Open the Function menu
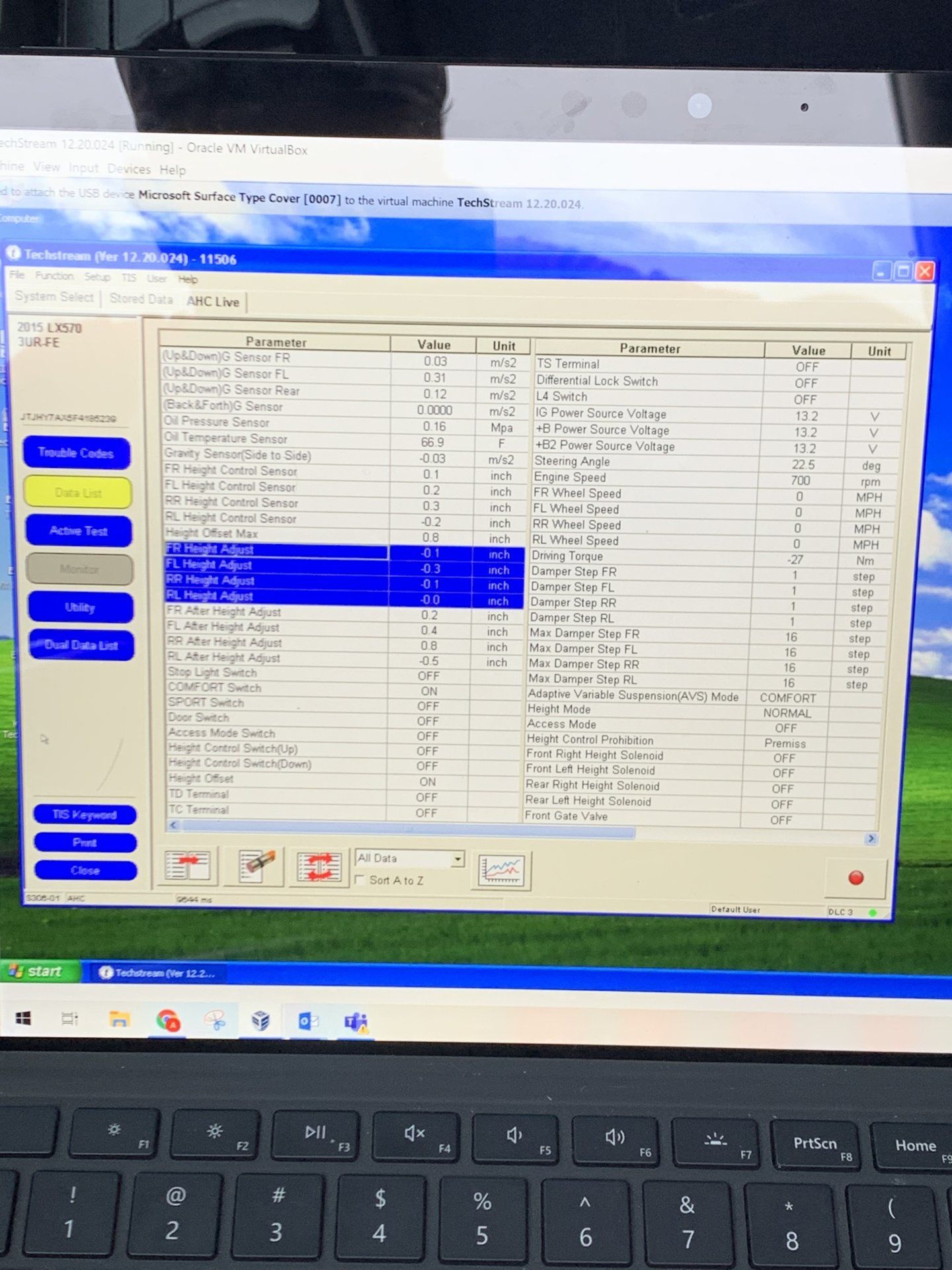Screen dimensions: 952x1270 (54, 276)
